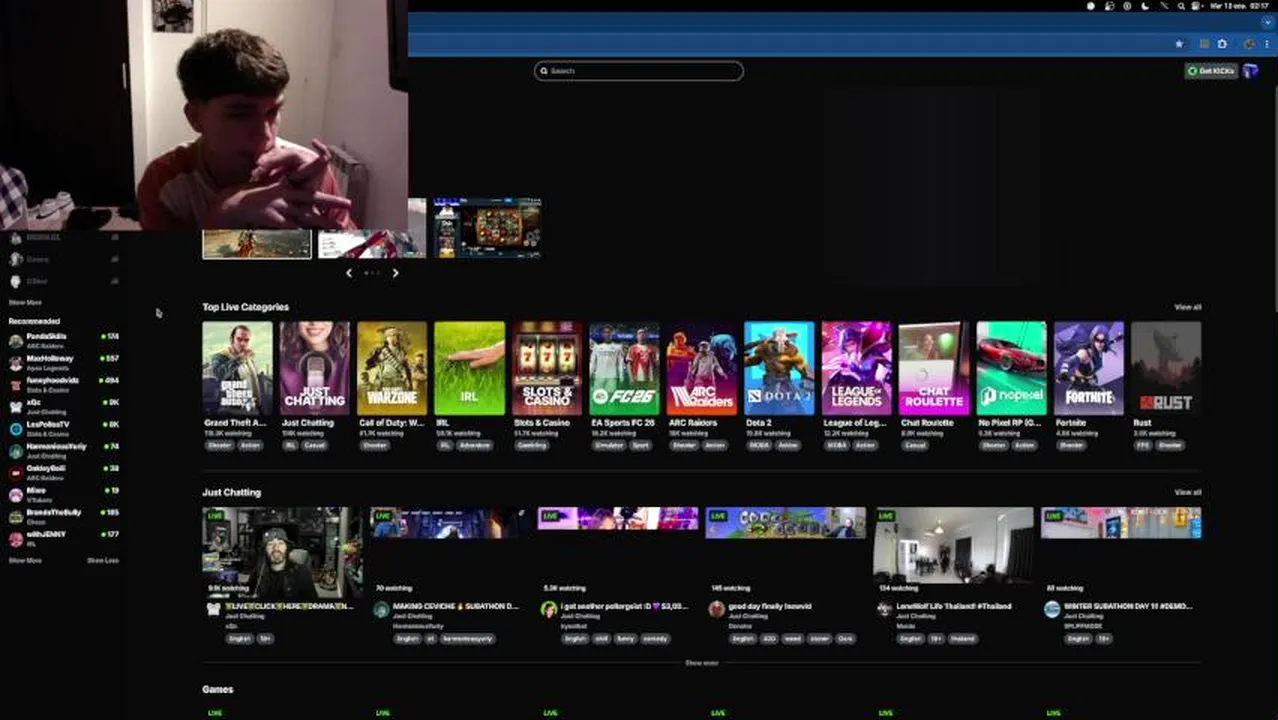Click View all for Just Chatting
This screenshot has height=720, width=1278.
coord(1187,492)
